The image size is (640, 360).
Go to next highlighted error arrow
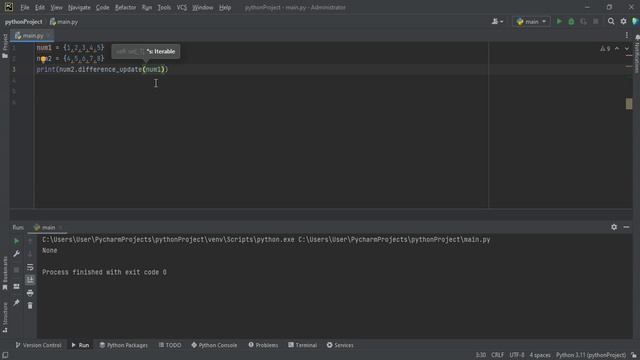pos(627,49)
